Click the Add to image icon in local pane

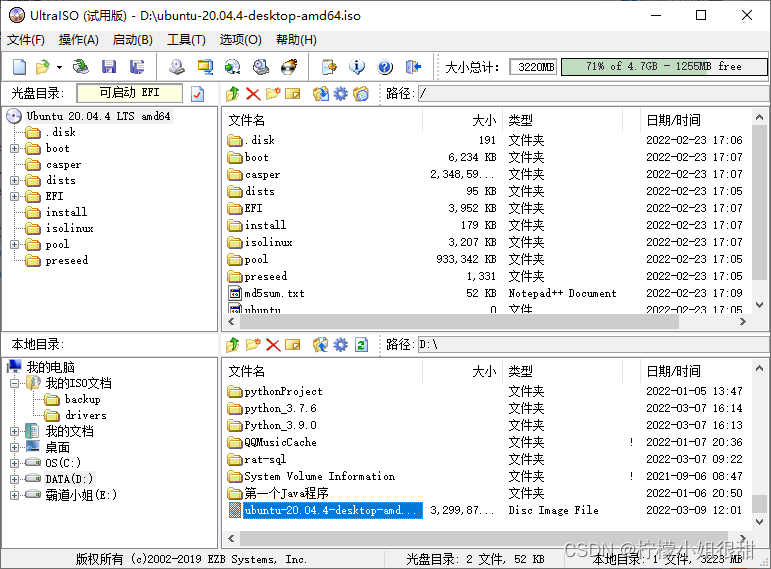[x=321, y=345]
